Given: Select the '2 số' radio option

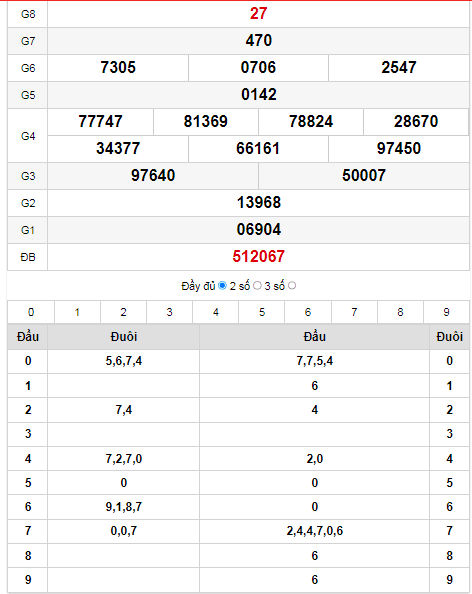Looking at the screenshot, I should coord(257,286).
